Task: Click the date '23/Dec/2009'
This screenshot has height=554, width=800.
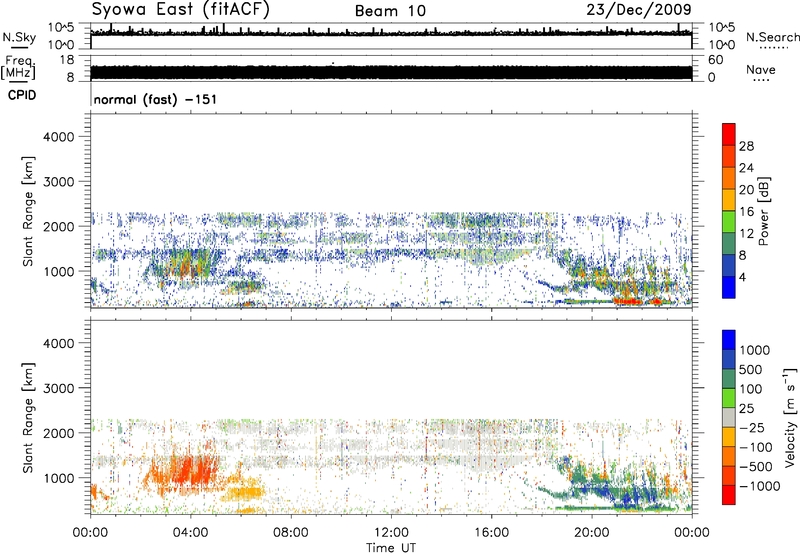Action: [639, 10]
